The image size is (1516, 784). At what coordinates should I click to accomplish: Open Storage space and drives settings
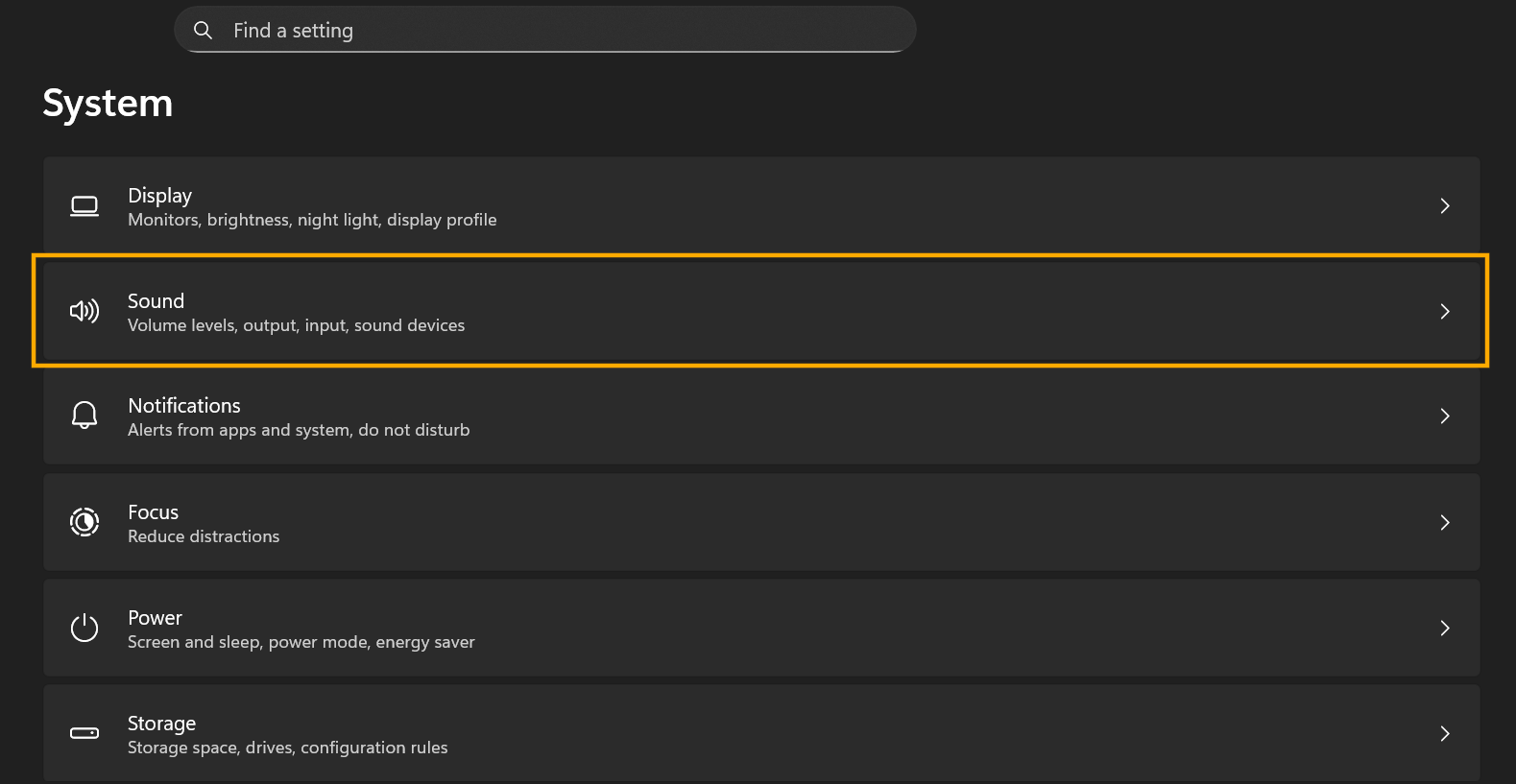point(761,733)
